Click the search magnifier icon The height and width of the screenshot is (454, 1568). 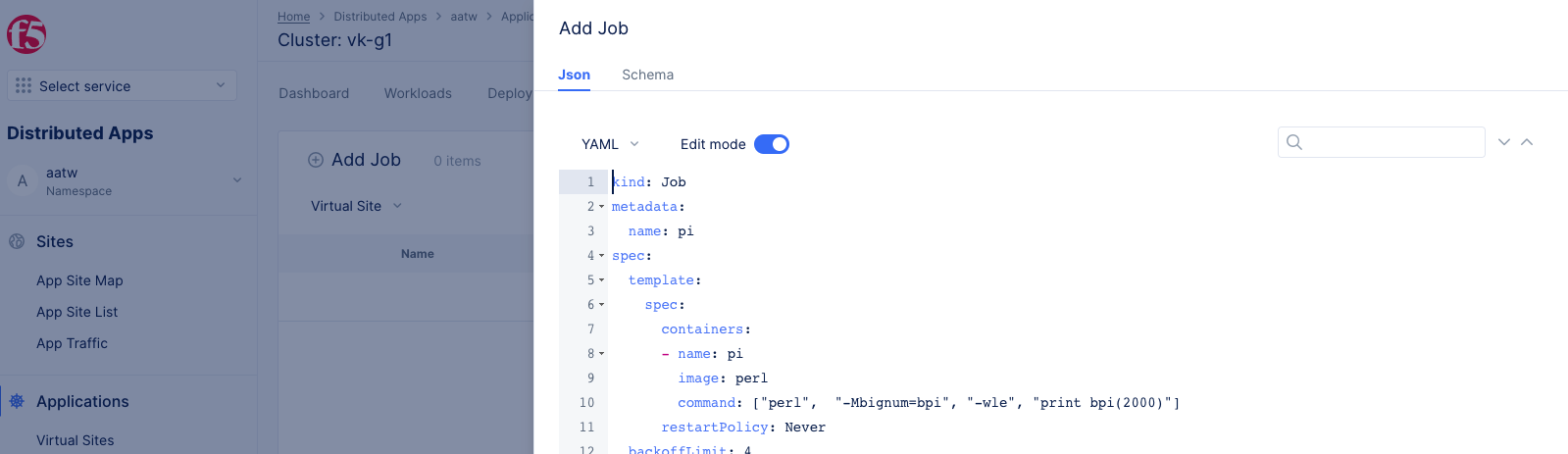[1294, 142]
